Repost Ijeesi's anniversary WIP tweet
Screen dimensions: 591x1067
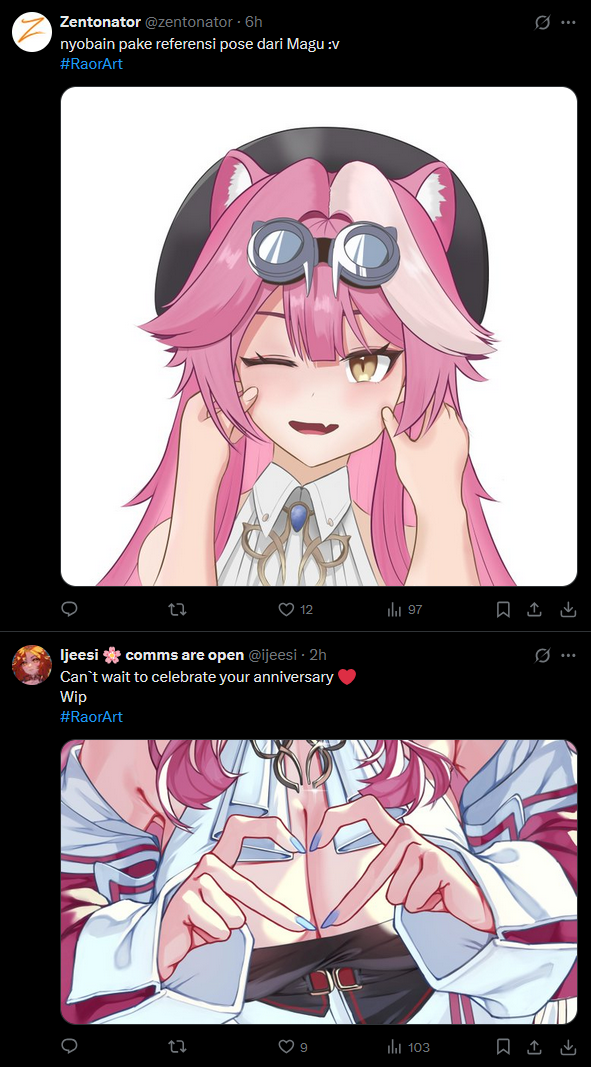coord(177,1047)
